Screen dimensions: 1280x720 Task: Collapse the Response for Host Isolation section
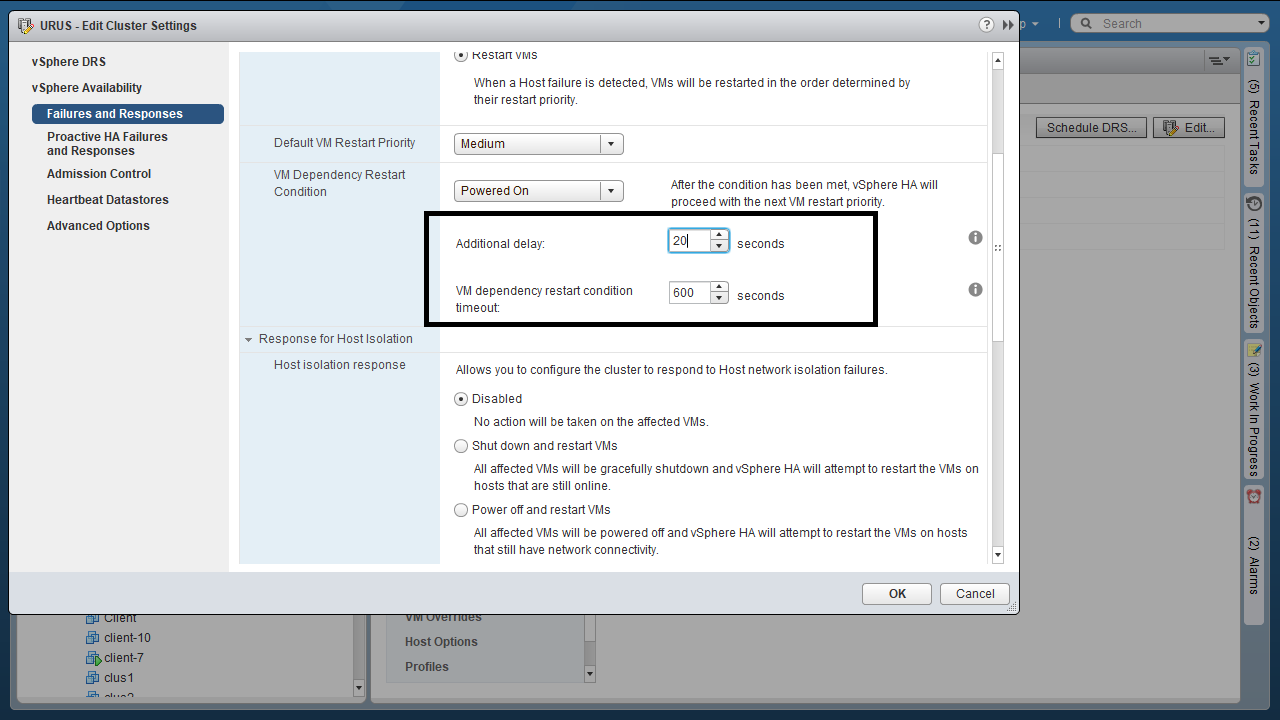point(249,339)
